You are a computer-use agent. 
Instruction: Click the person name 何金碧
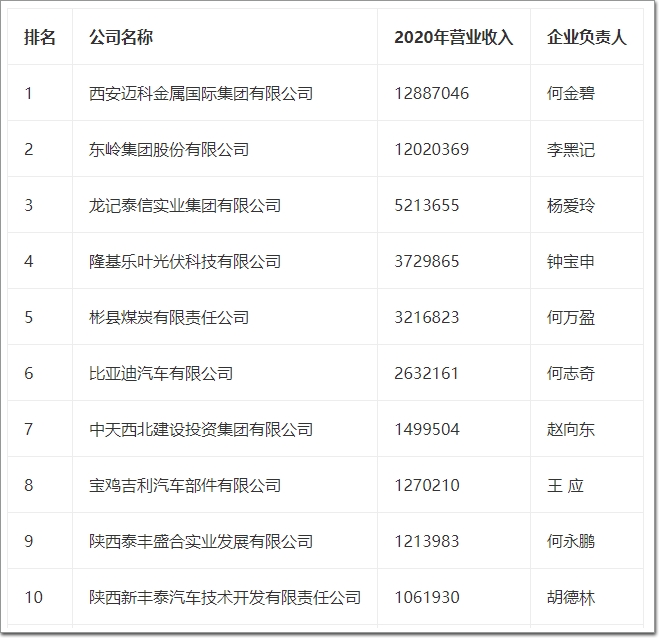pyautogui.click(x=571, y=93)
